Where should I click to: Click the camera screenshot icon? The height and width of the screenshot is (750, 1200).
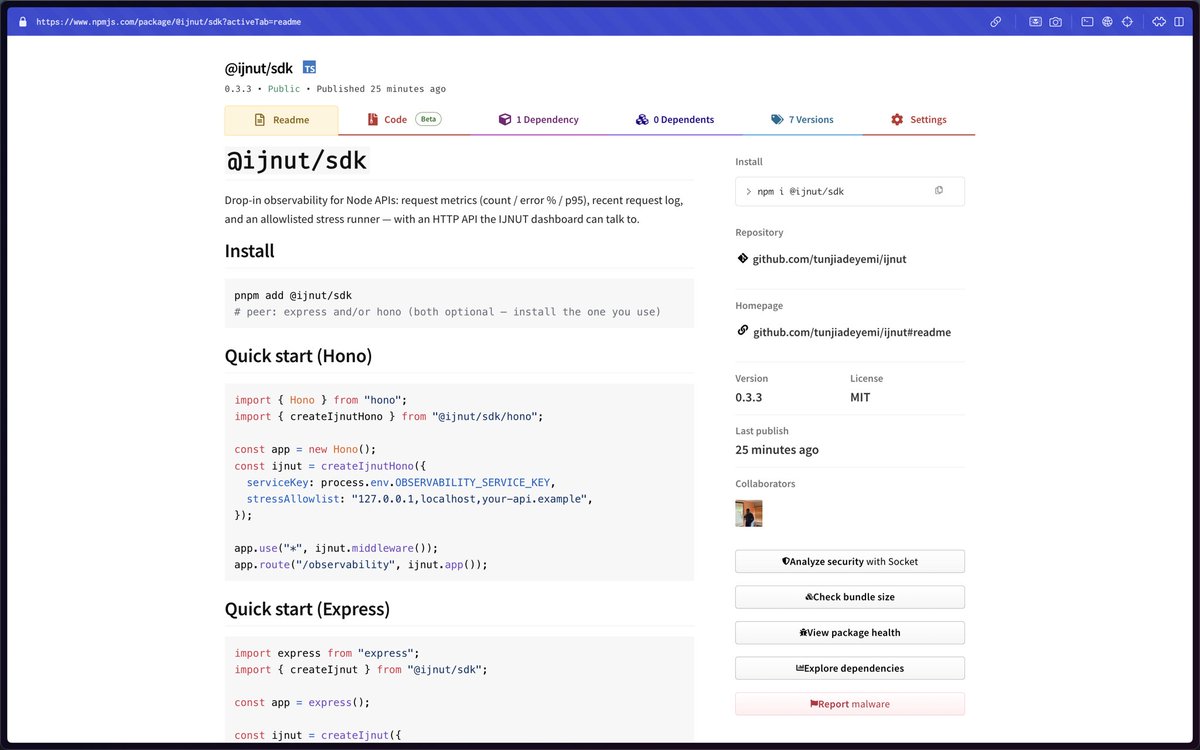[1055, 21]
